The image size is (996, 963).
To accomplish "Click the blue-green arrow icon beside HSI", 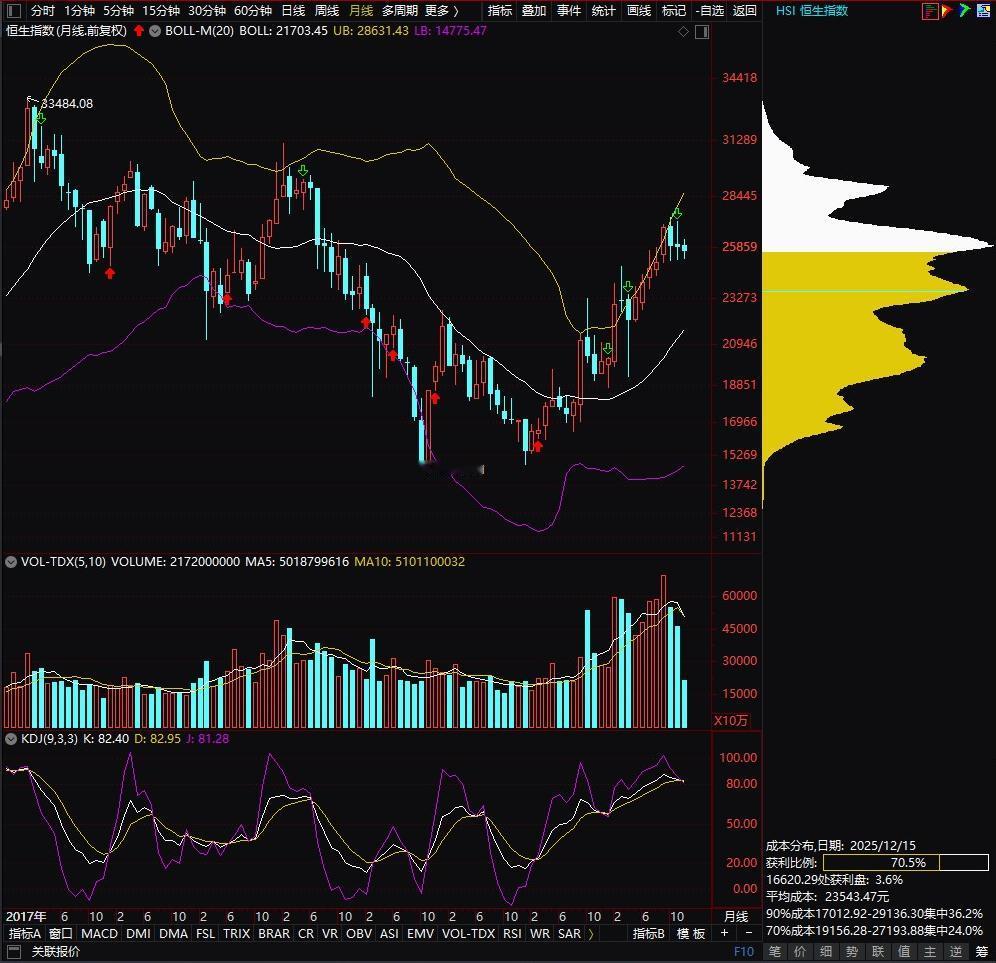I will click(965, 10).
